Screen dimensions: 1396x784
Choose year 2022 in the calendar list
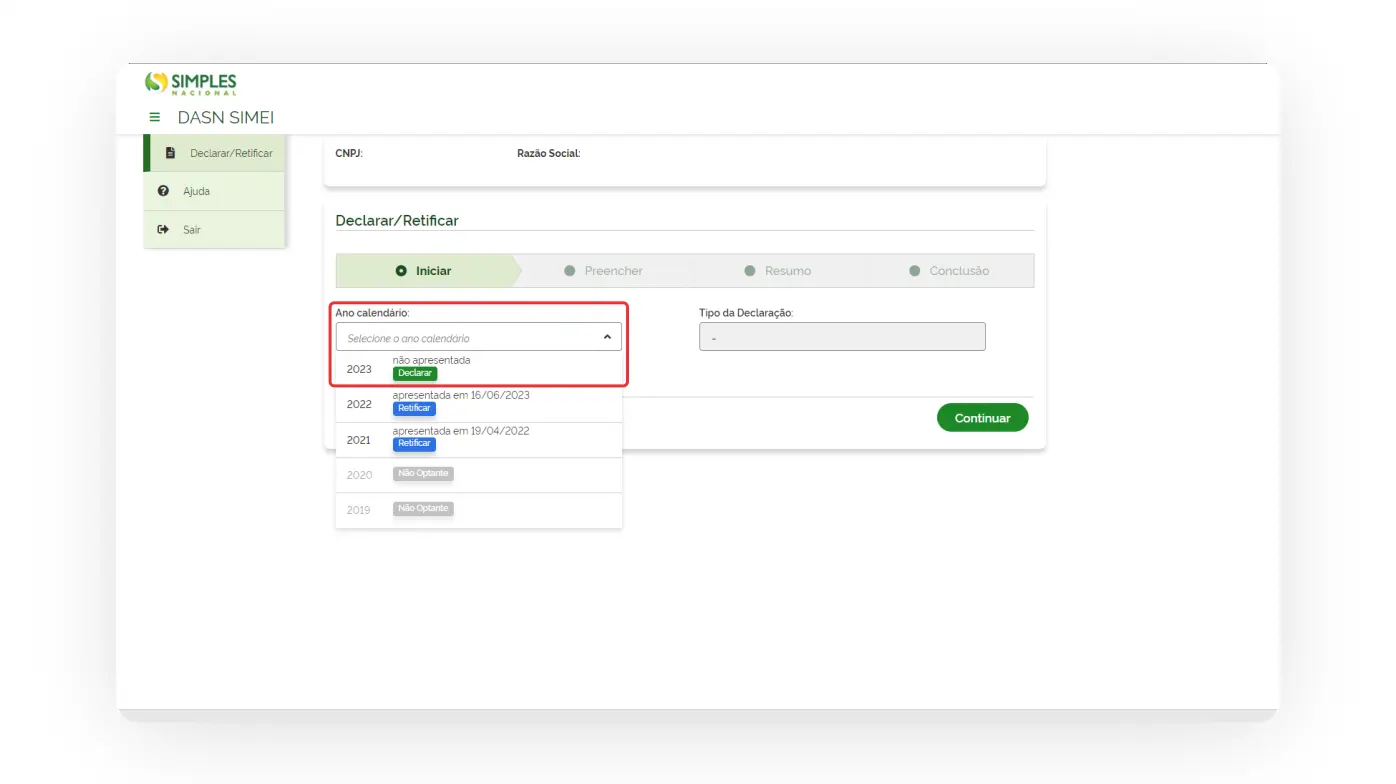pyautogui.click(x=359, y=405)
